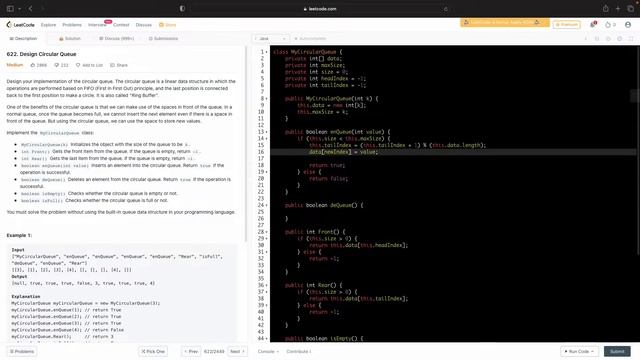Open the Interview nav item
Viewport: 640px width, 360px height.
point(97,25)
